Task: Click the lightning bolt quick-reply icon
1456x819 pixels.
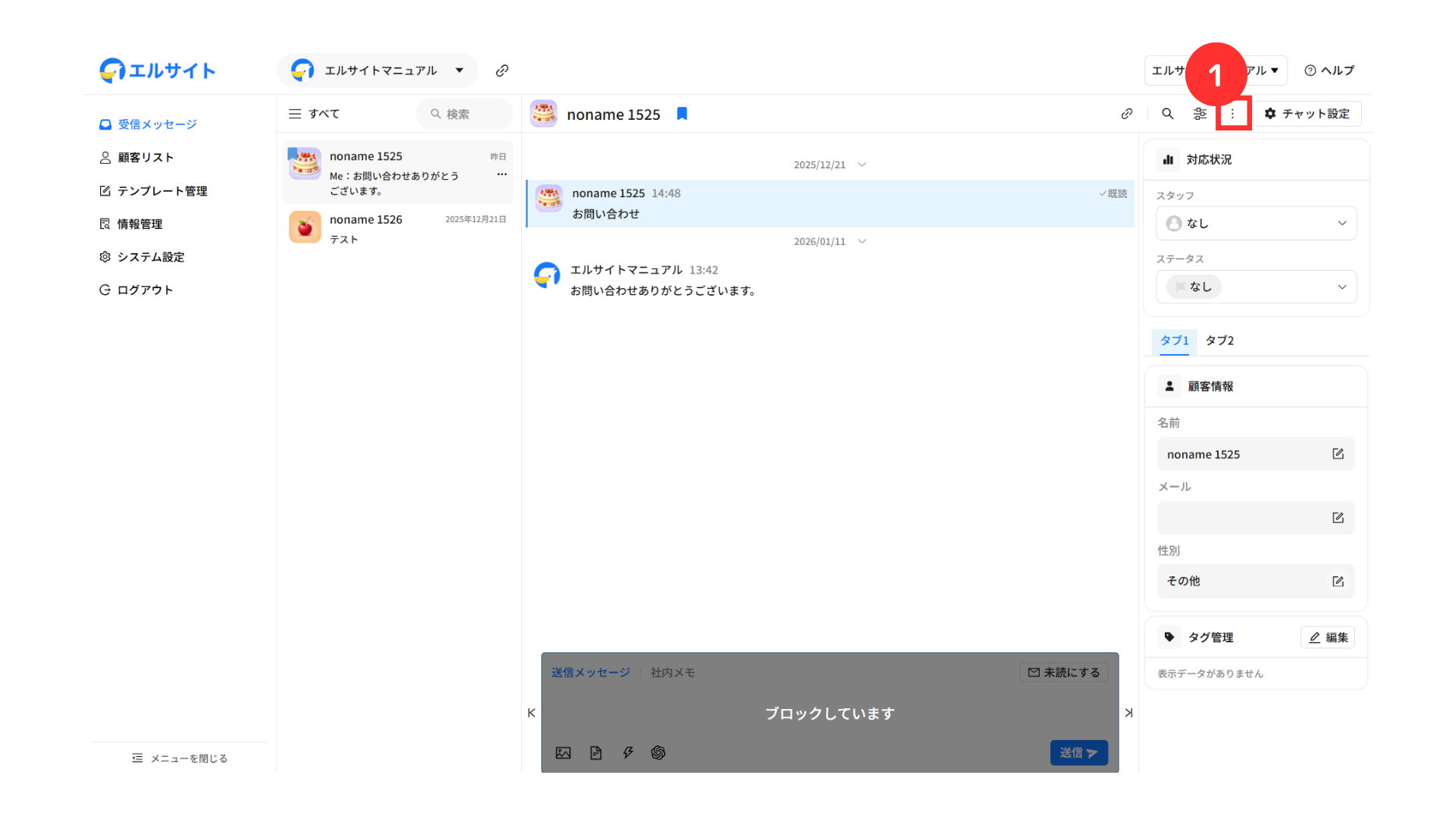Action: pos(628,753)
